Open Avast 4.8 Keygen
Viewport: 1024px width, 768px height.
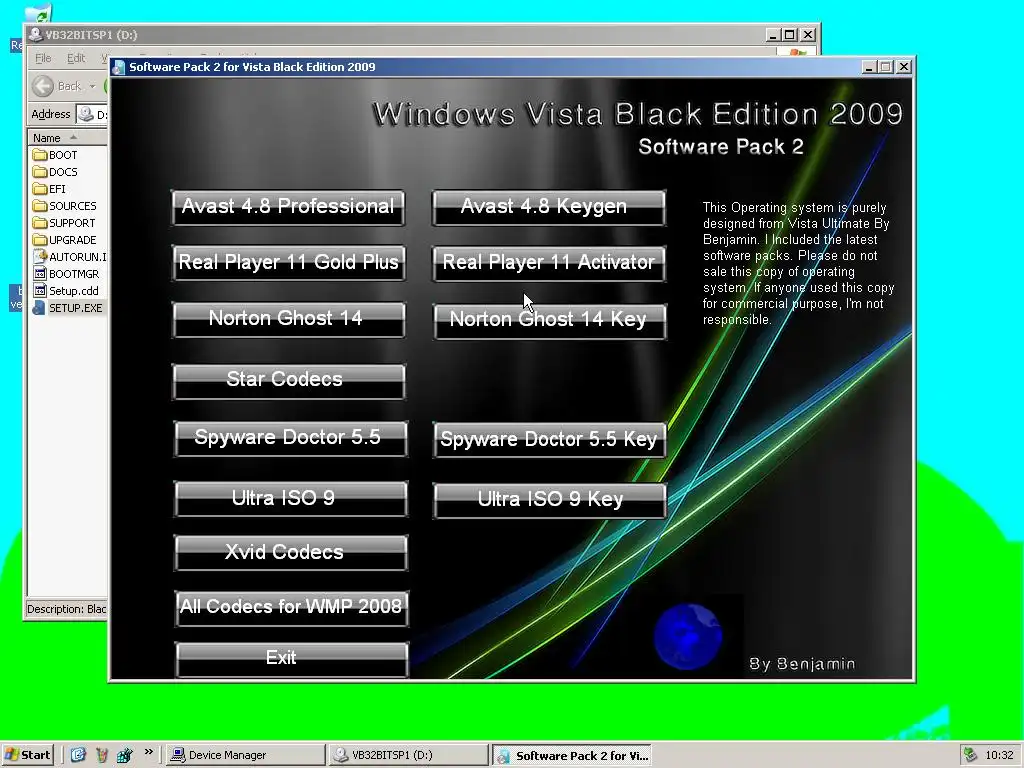pyautogui.click(x=549, y=208)
